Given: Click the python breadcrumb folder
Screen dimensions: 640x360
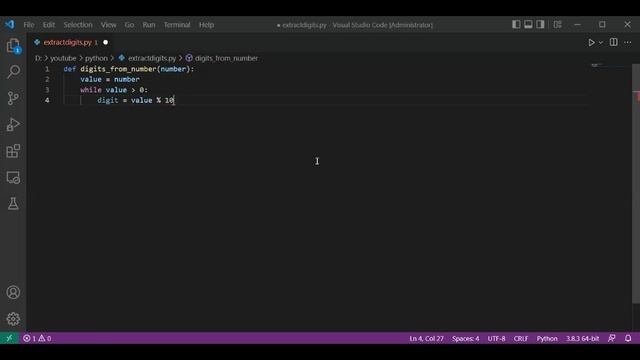Looking at the screenshot, I should (x=96, y=58).
